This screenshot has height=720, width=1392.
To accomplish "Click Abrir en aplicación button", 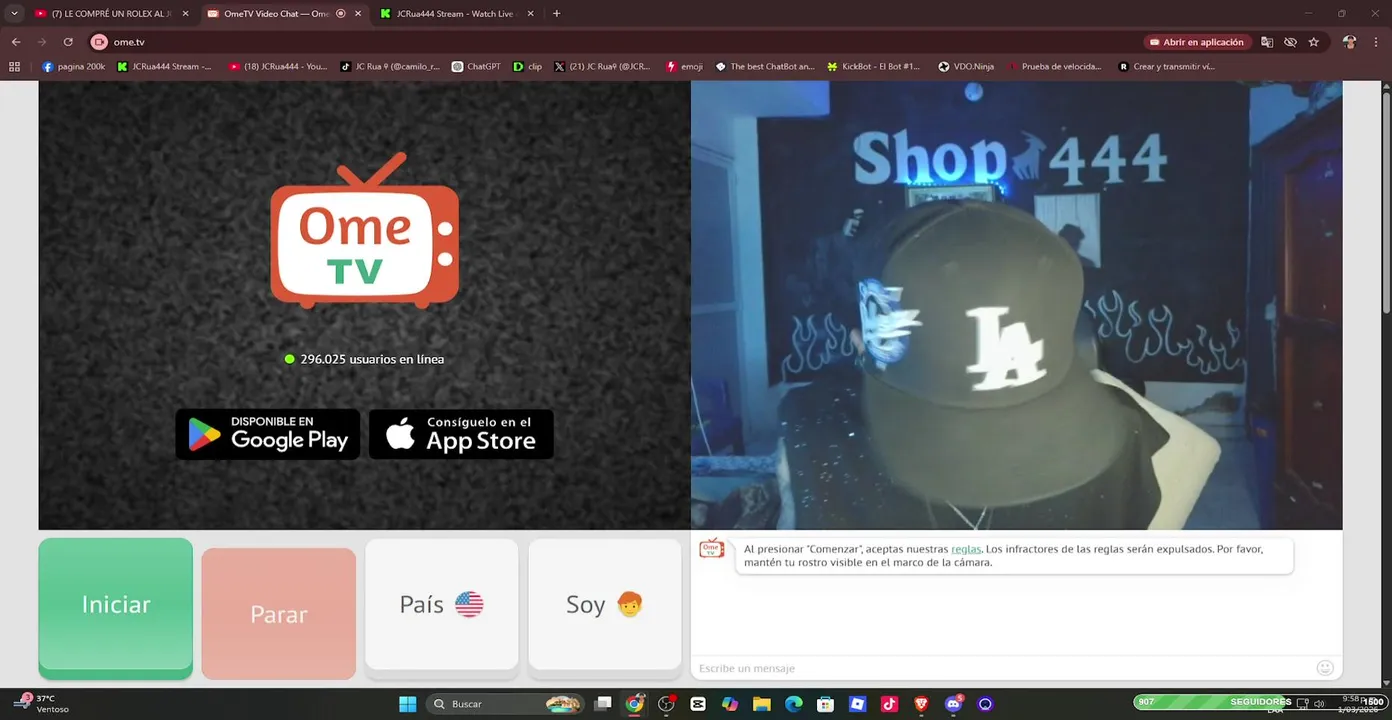I will click(x=1197, y=42).
